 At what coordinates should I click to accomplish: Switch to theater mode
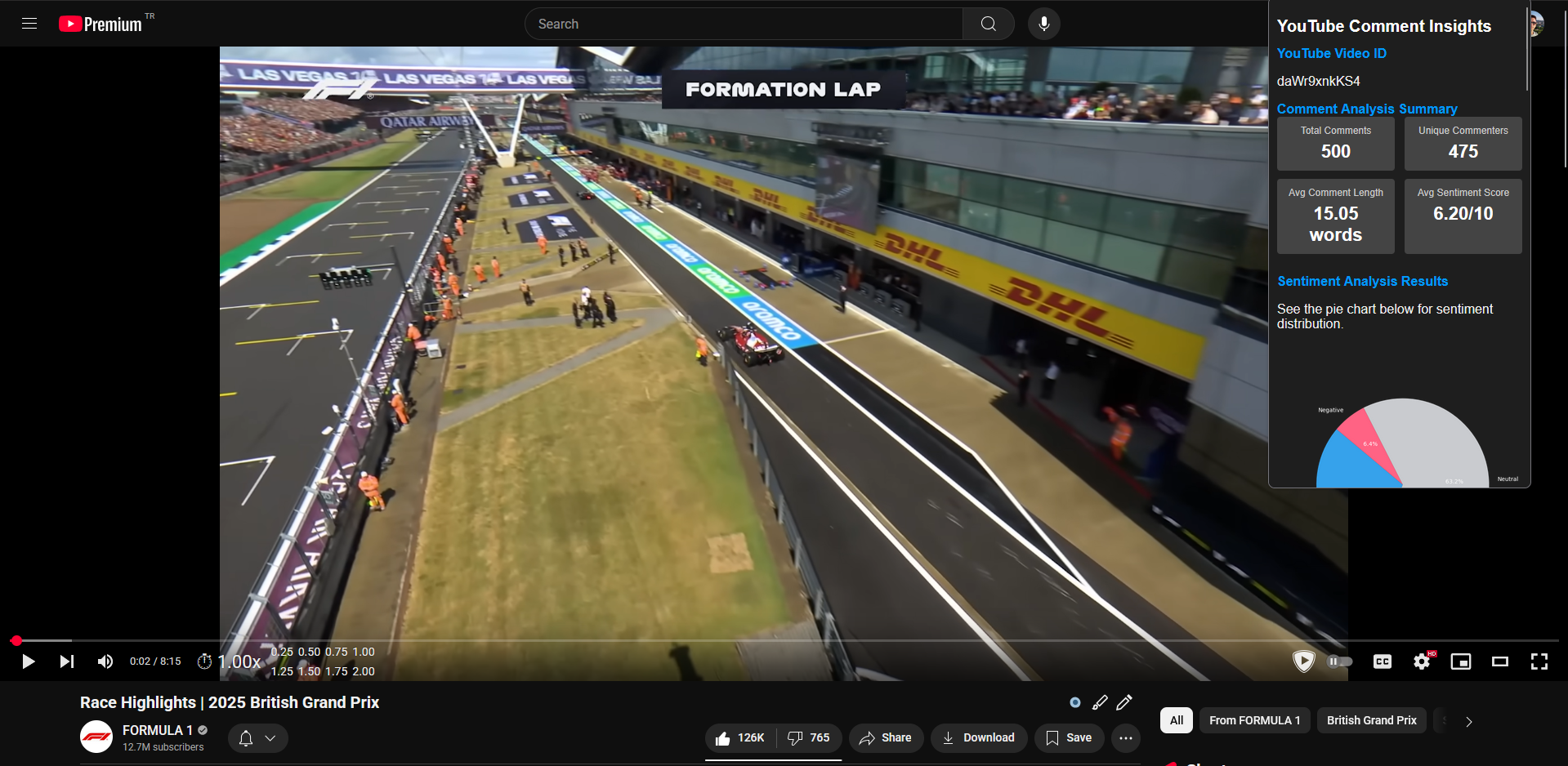[1500, 661]
